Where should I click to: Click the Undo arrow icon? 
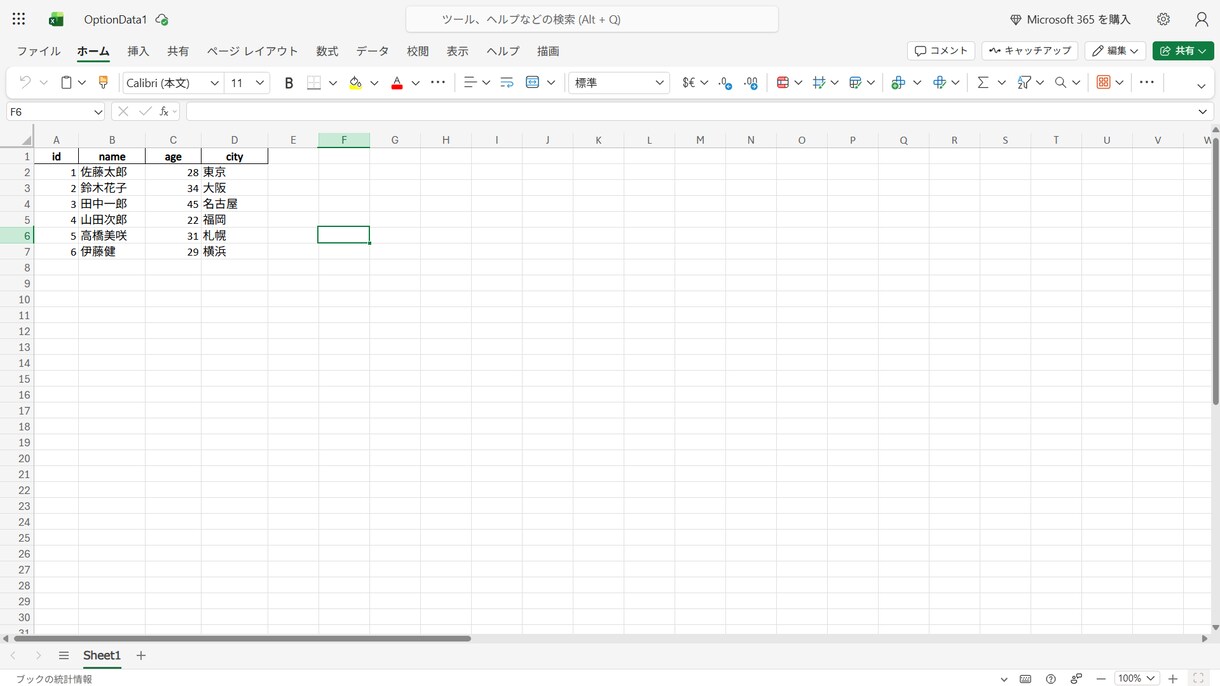click(x=25, y=83)
